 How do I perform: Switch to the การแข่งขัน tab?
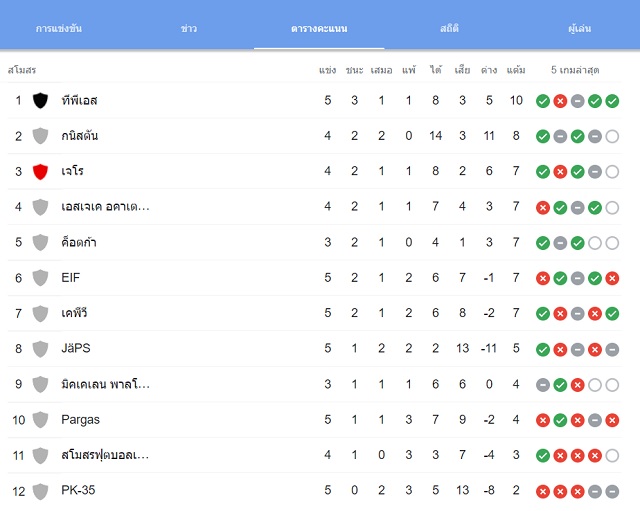[59, 28]
